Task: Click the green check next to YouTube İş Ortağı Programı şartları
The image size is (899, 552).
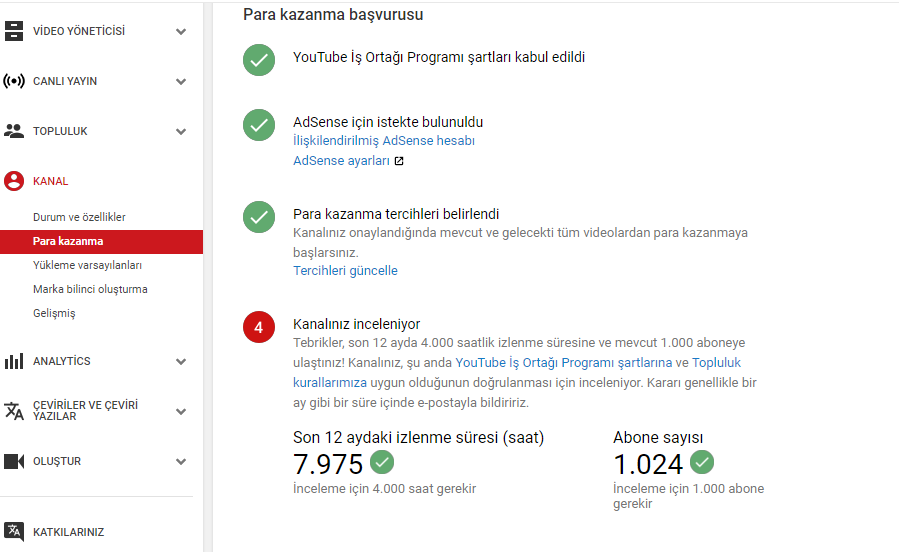Action: (x=259, y=60)
